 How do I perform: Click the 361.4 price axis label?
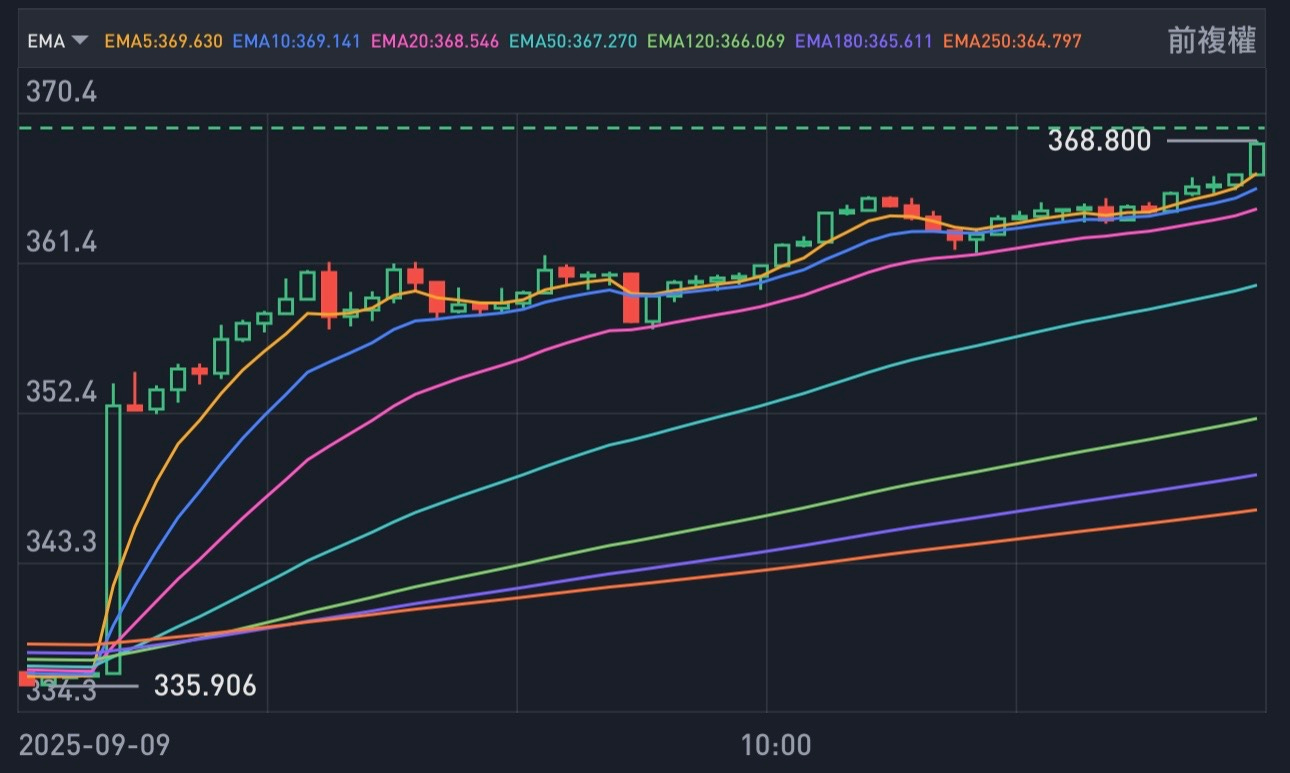(61, 241)
